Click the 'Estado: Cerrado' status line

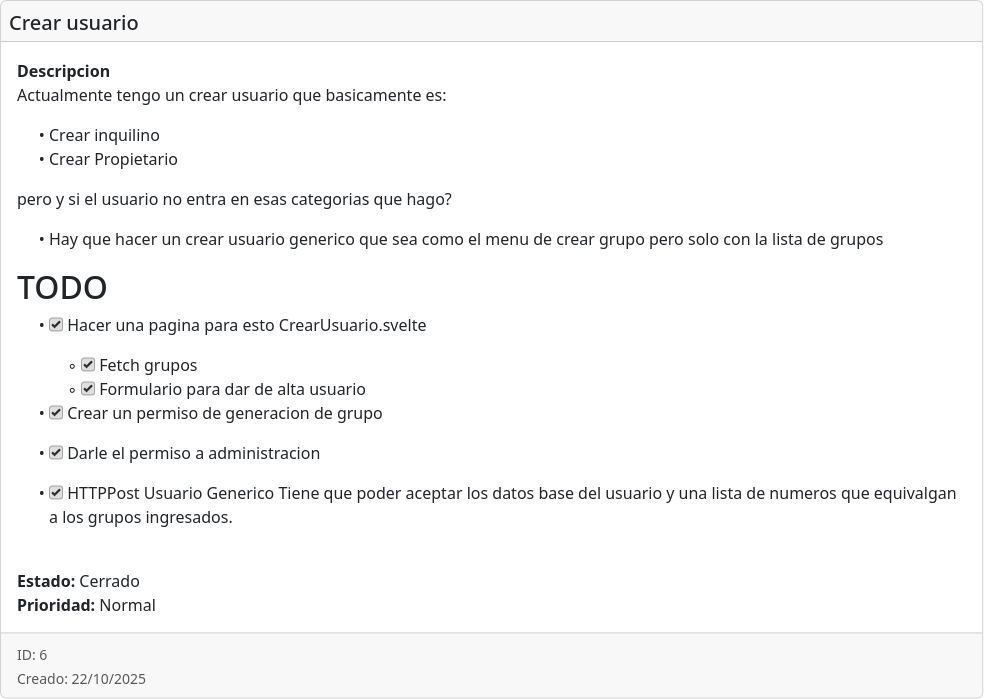pyautogui.click(x=78, y=581)
